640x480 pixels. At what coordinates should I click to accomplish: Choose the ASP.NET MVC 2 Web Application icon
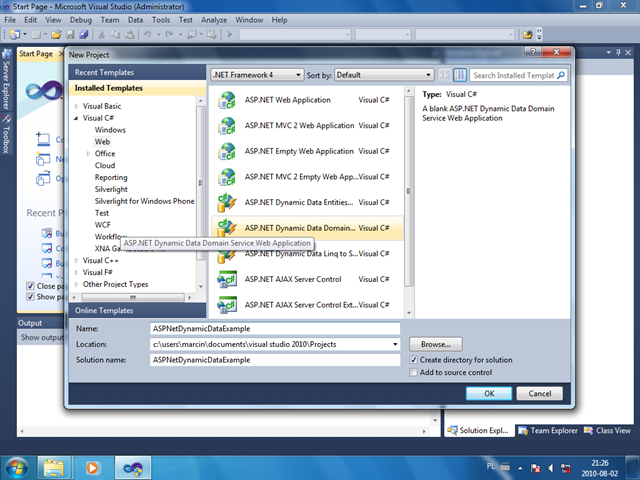pos(227,126)
